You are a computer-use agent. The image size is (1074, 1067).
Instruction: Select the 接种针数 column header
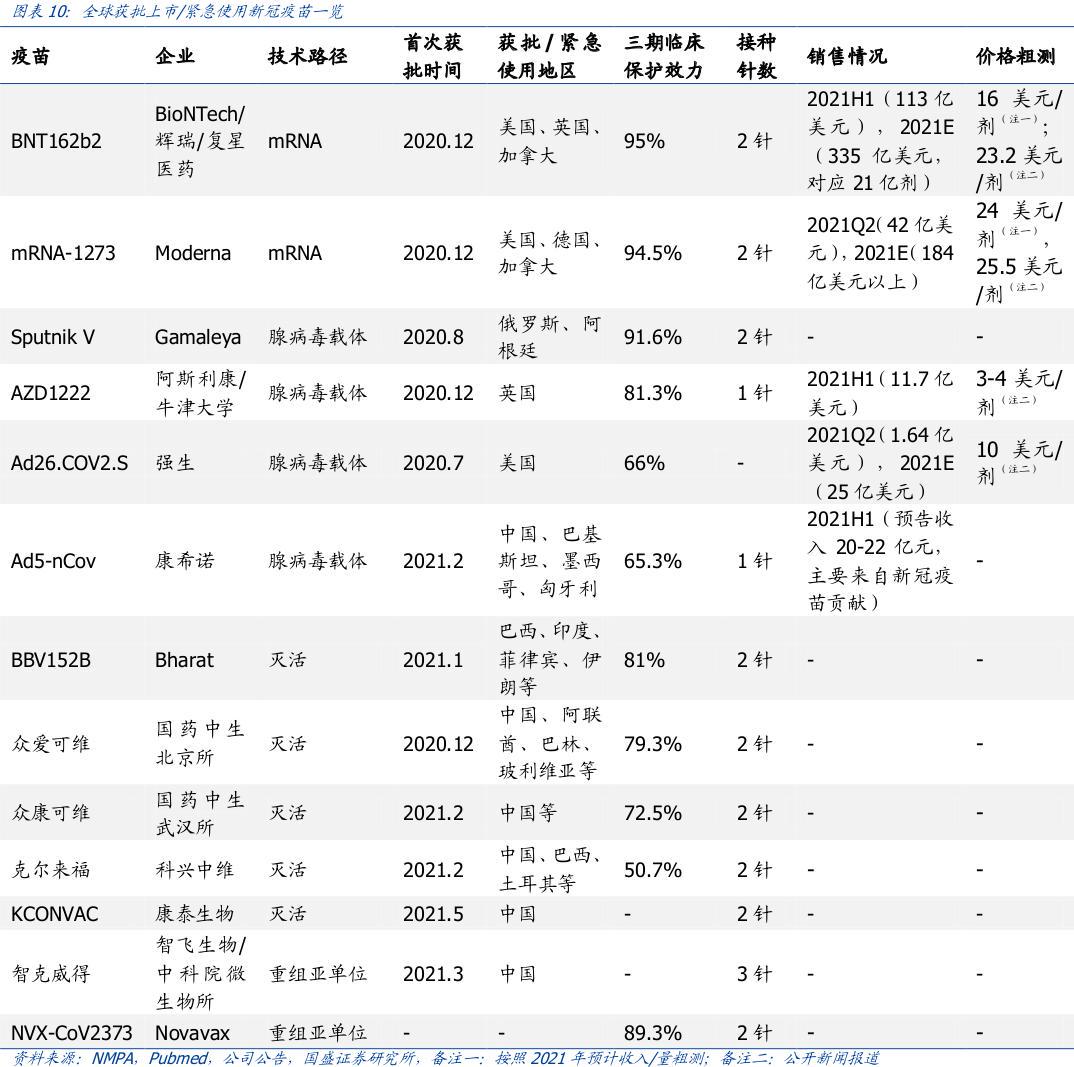(756, 56)
